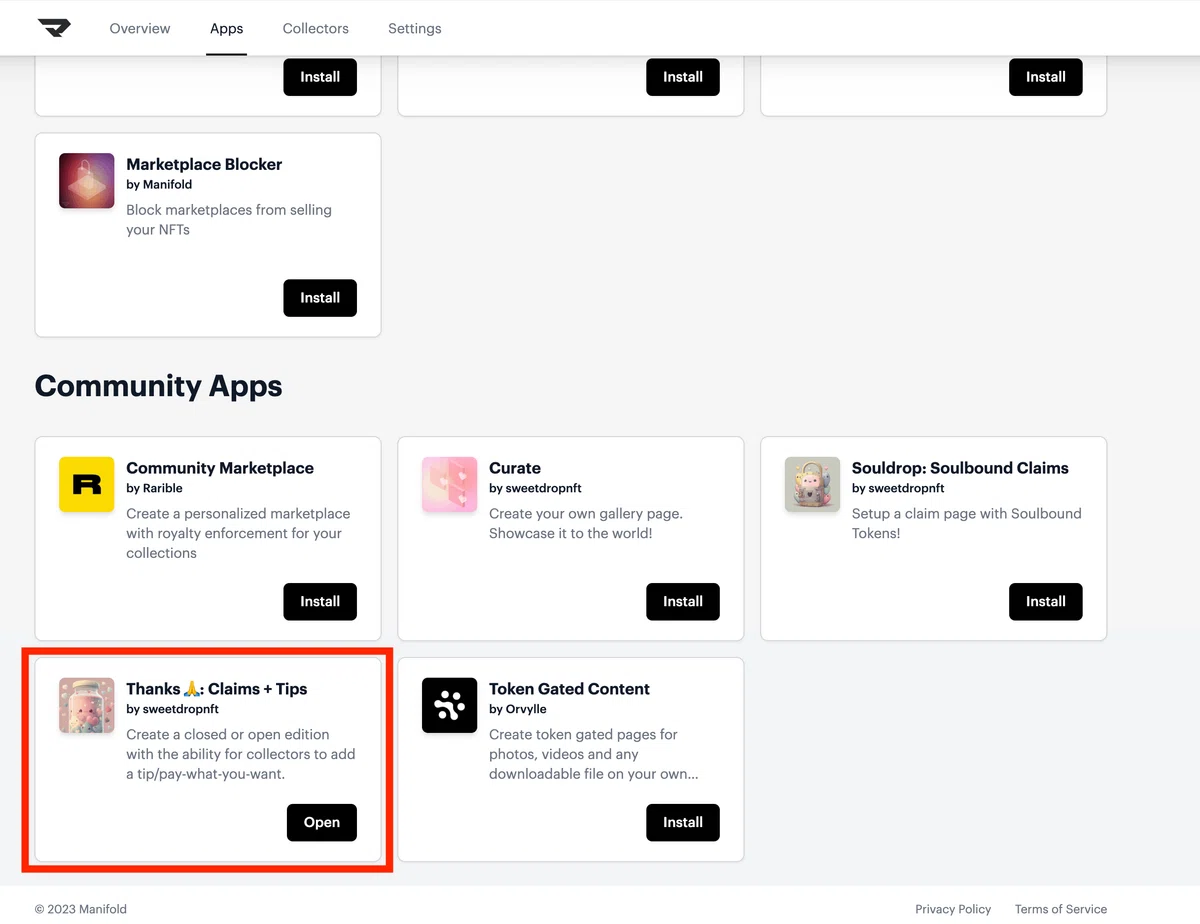Click the Curate app title
Image resolution: width=1200 pixels, height=924 pixels.
[x=515, y=468]
